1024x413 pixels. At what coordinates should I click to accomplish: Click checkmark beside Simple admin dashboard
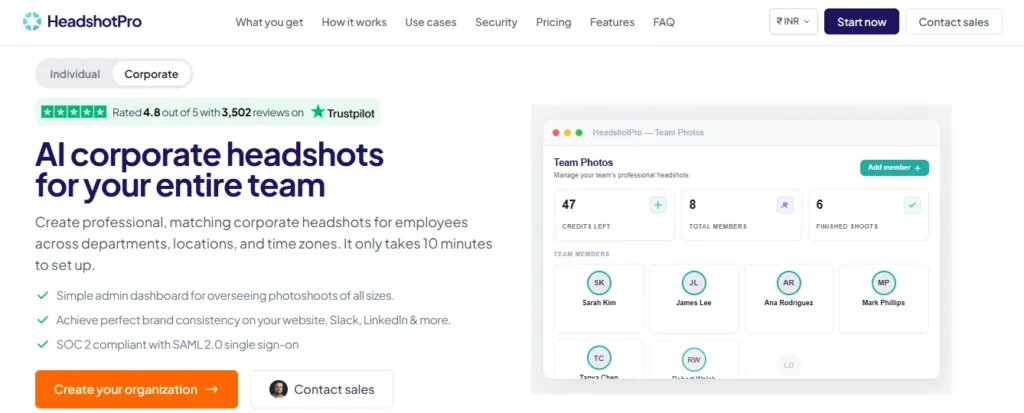43,295
